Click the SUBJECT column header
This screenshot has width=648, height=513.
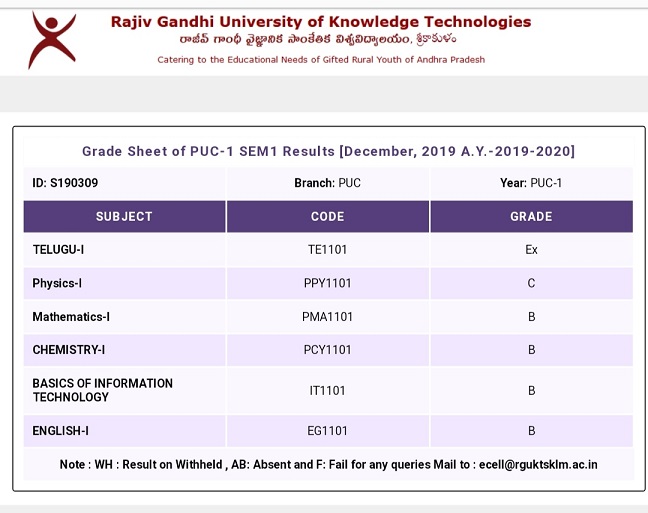[x=124, y=217]
